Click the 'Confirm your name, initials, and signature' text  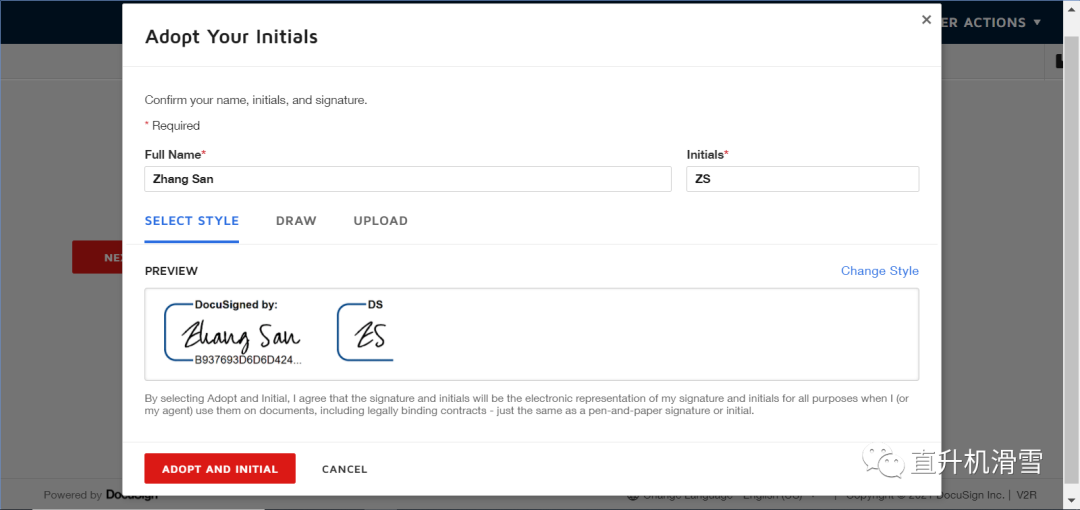tap(256, 100)
